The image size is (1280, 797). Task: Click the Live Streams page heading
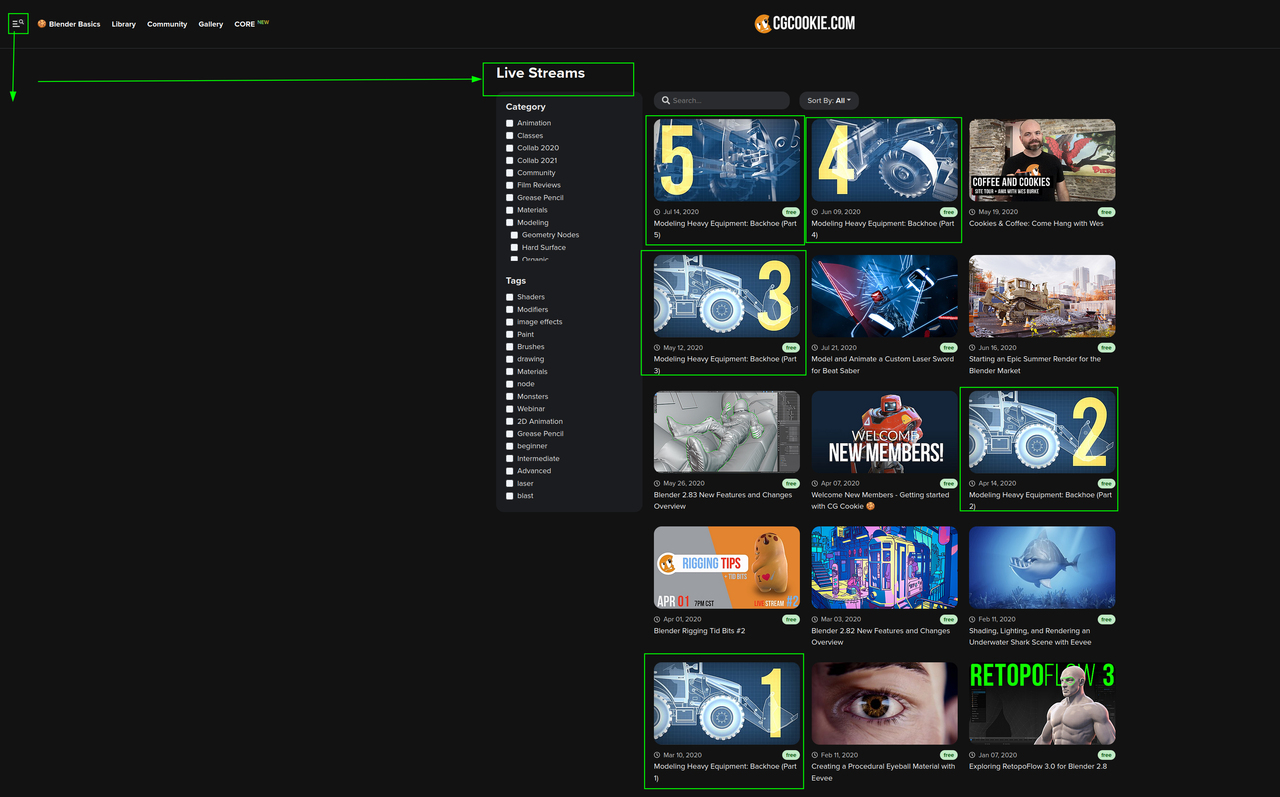click(541, 73)
